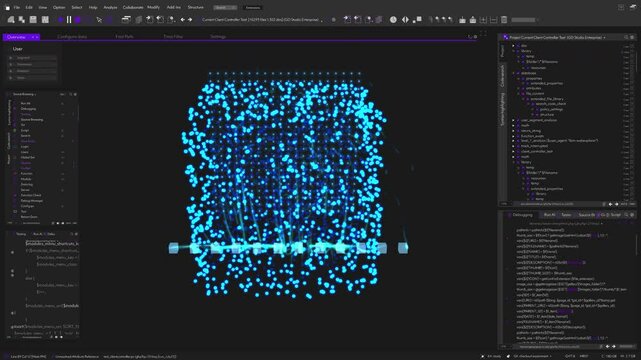Click the purple dot after Pause
The image size is (641, 360).
pyautogui.click(x=78, y=19)
